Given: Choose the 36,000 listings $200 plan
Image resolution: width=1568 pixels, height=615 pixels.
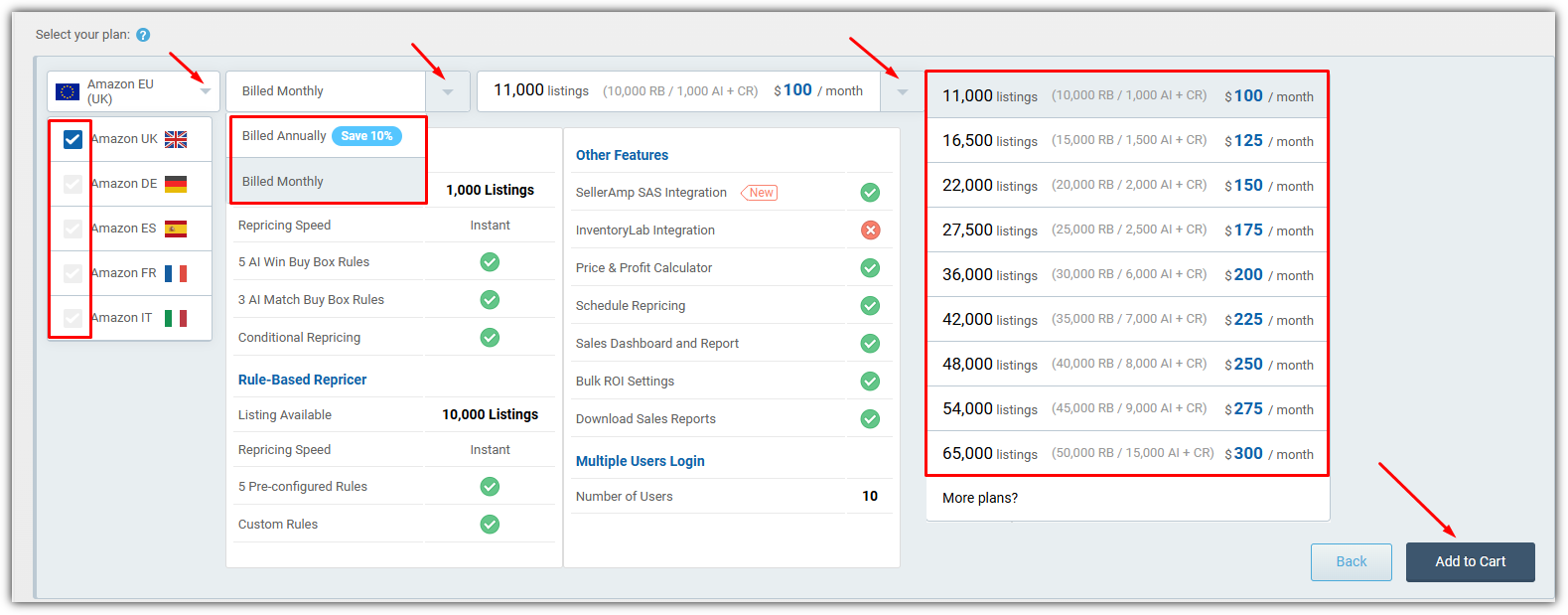Looking at the screenshot, I should pos(1127,275).
